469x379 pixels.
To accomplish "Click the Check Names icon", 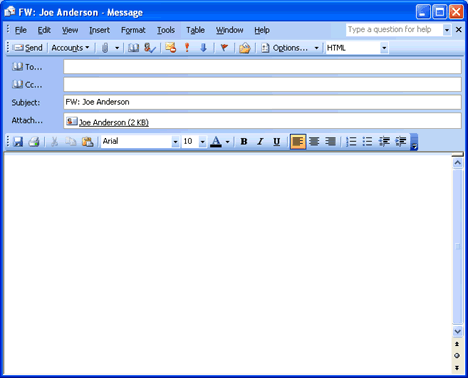I will (150, 48).
